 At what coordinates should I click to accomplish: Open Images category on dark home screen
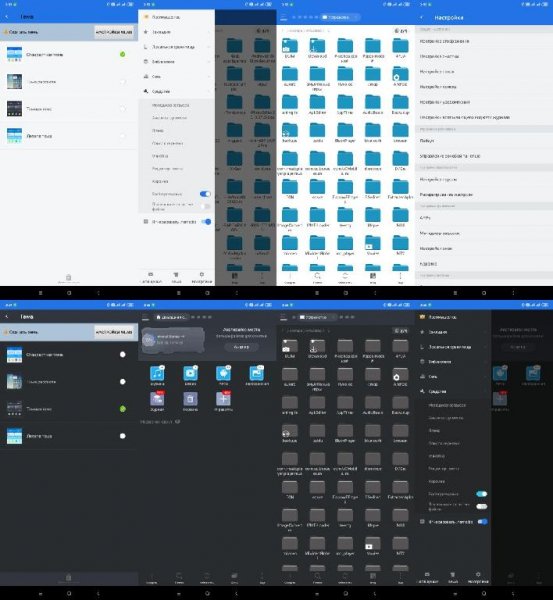tap(257, 373)
